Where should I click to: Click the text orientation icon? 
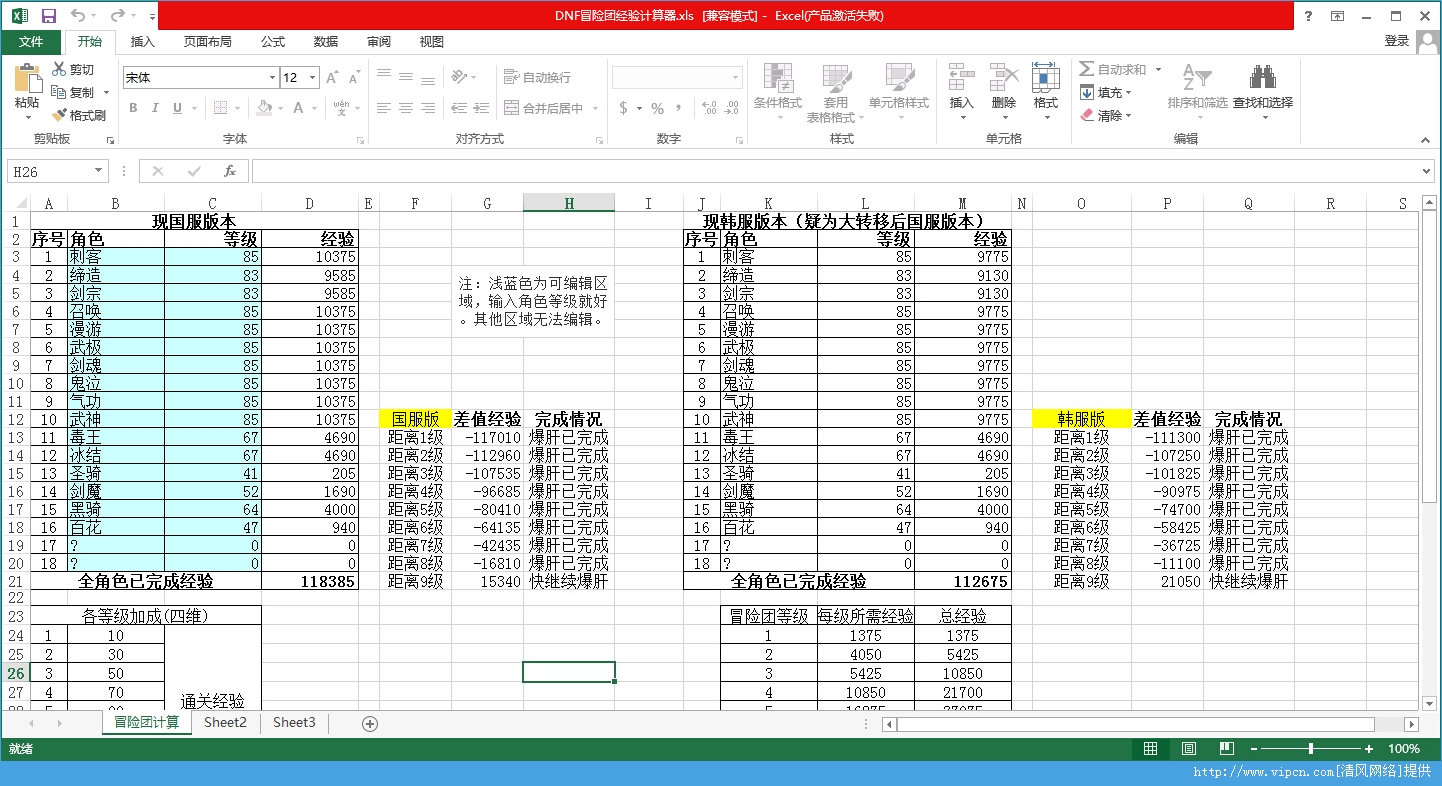459,77
